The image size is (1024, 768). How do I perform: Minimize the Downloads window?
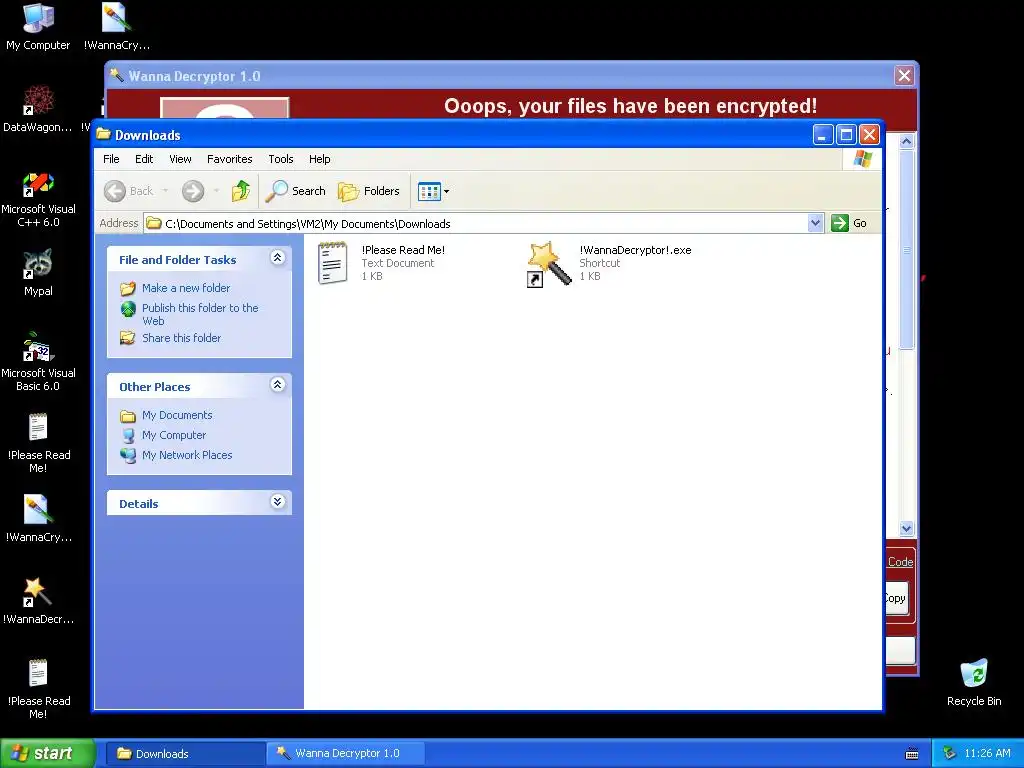tap(823, 135)
